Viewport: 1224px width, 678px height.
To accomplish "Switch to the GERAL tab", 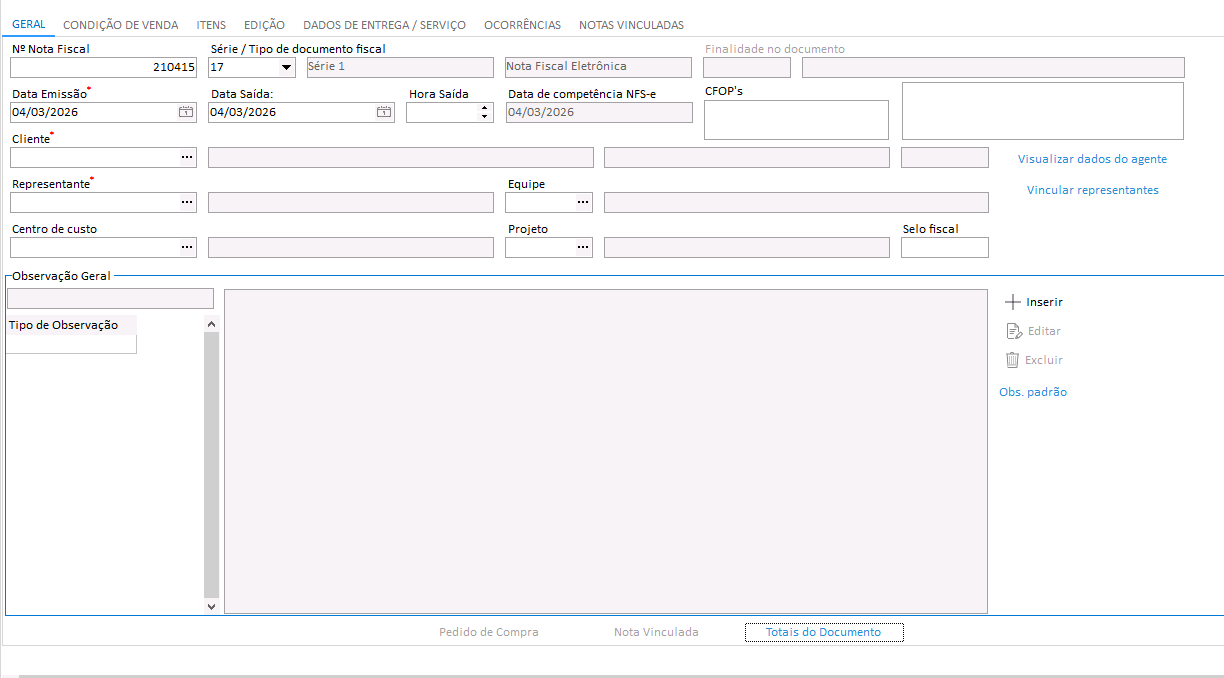I will 28,25.
